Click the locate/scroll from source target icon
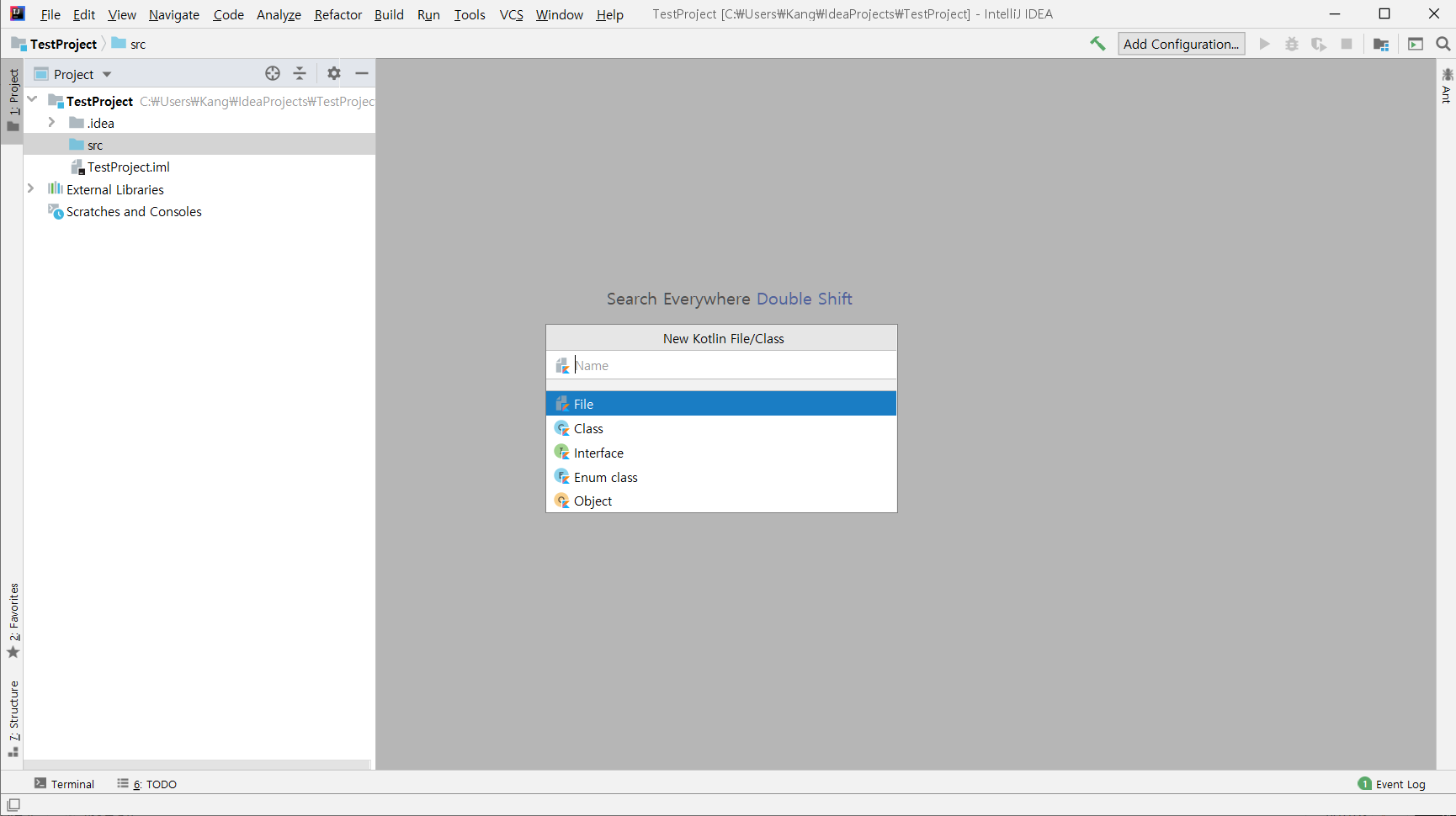Image resolution: width=1456 pixels, height=816 pixels. coord(273,73)
